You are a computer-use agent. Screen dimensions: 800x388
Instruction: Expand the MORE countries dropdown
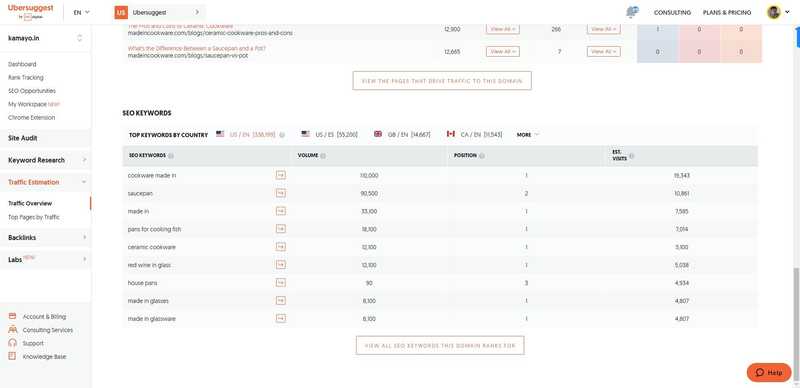point(528,135)
